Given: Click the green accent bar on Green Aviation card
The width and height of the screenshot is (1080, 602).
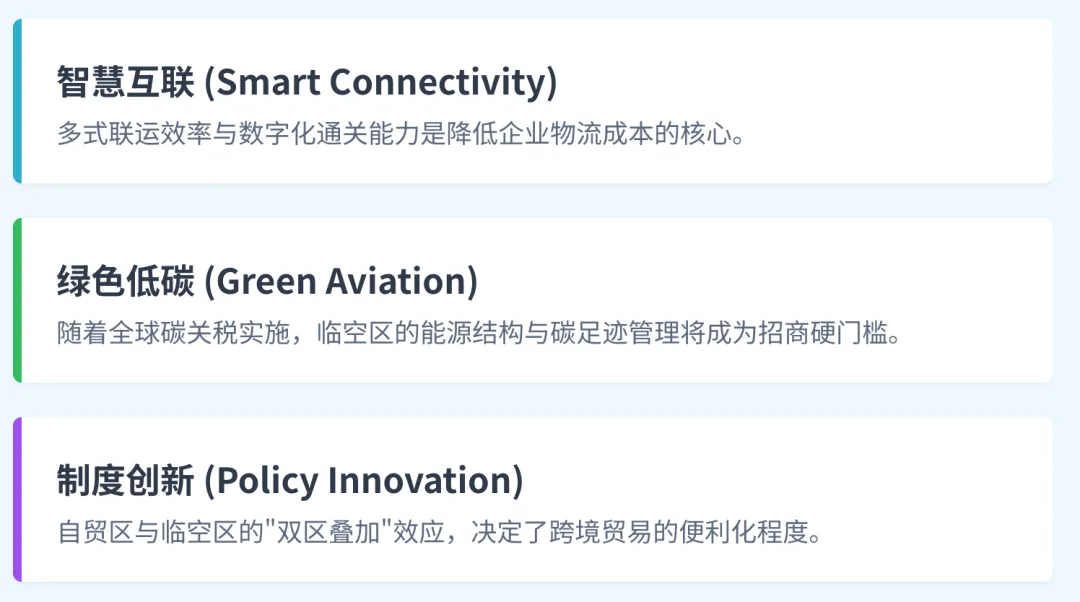Looking at the screenshot, I should pos(17,300).
